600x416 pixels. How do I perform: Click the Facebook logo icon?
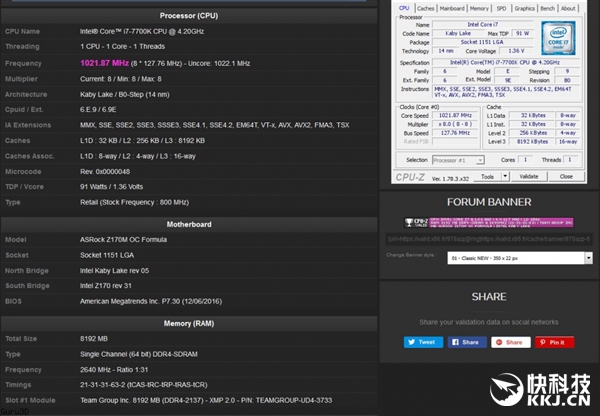455,342
